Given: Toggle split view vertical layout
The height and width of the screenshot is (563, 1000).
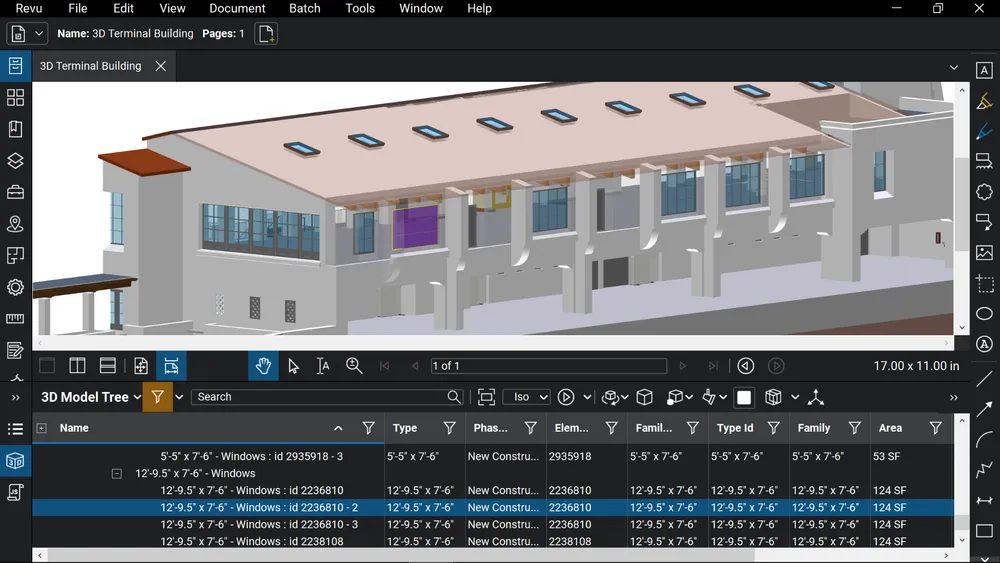Looking at the screenshot, I should 77,366.
